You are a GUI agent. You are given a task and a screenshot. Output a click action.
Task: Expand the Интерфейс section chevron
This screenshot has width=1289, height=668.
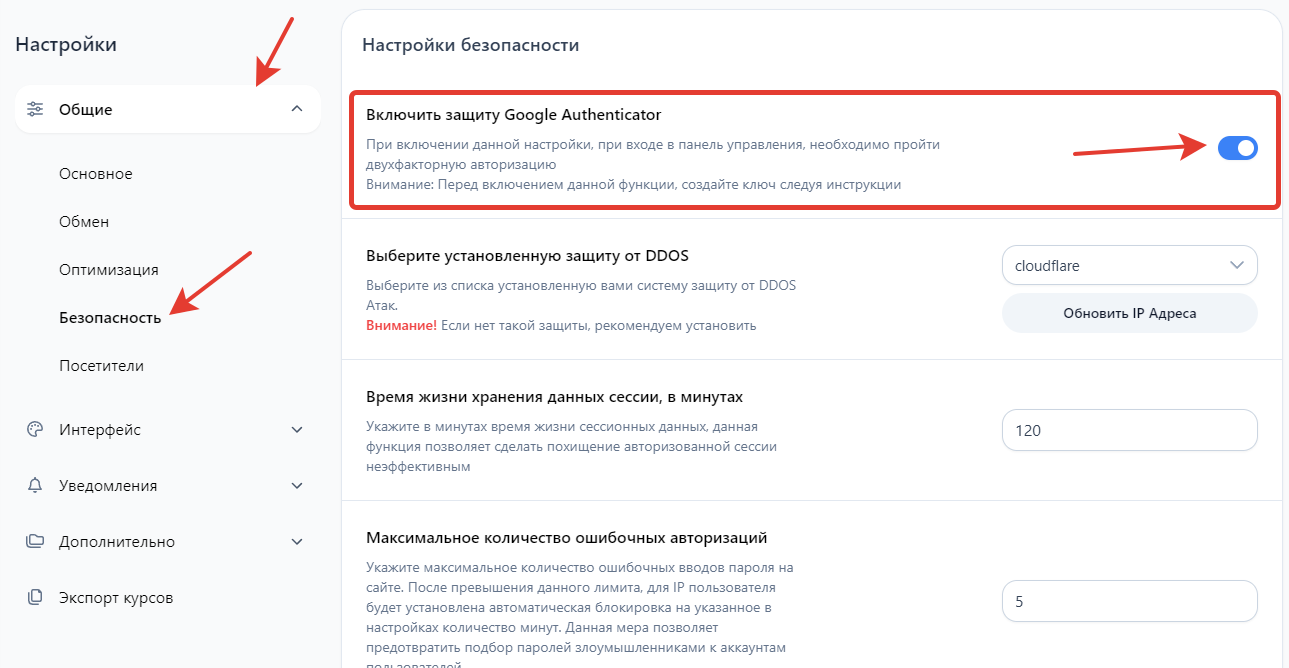click(296, 430)
